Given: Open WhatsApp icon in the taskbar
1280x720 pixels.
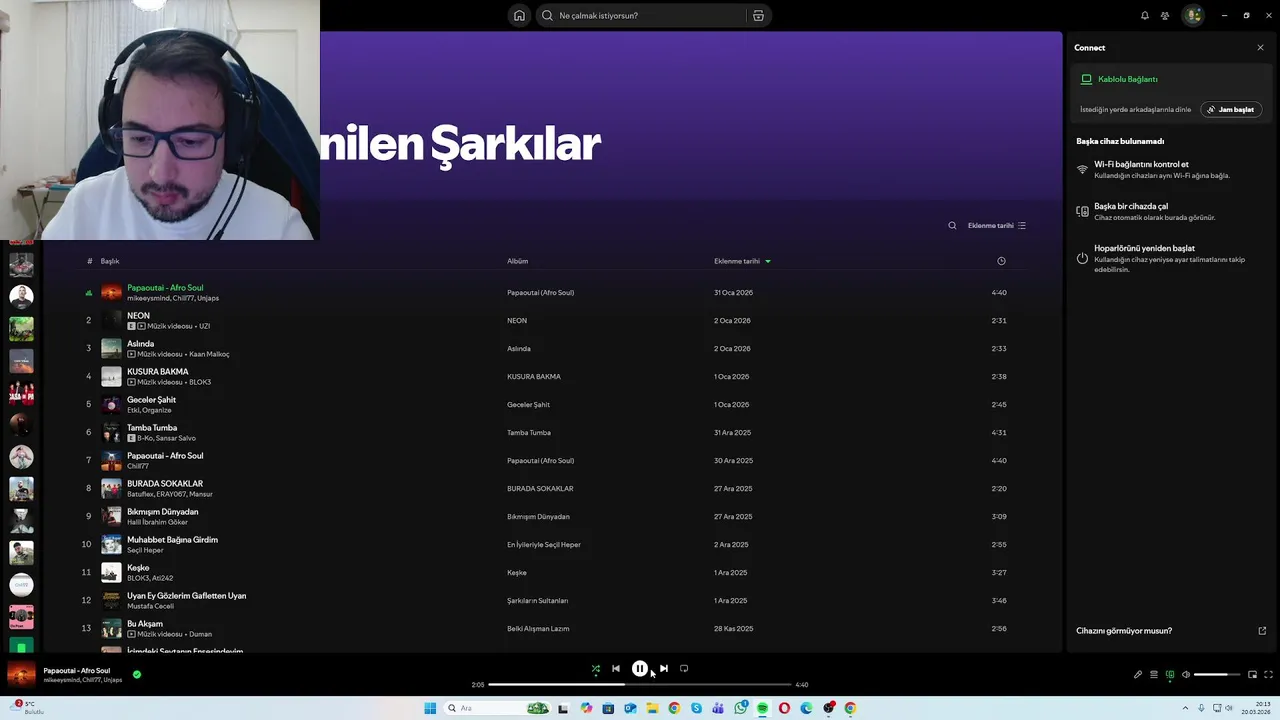Looking at the screenshot, I should coord(740,708).
